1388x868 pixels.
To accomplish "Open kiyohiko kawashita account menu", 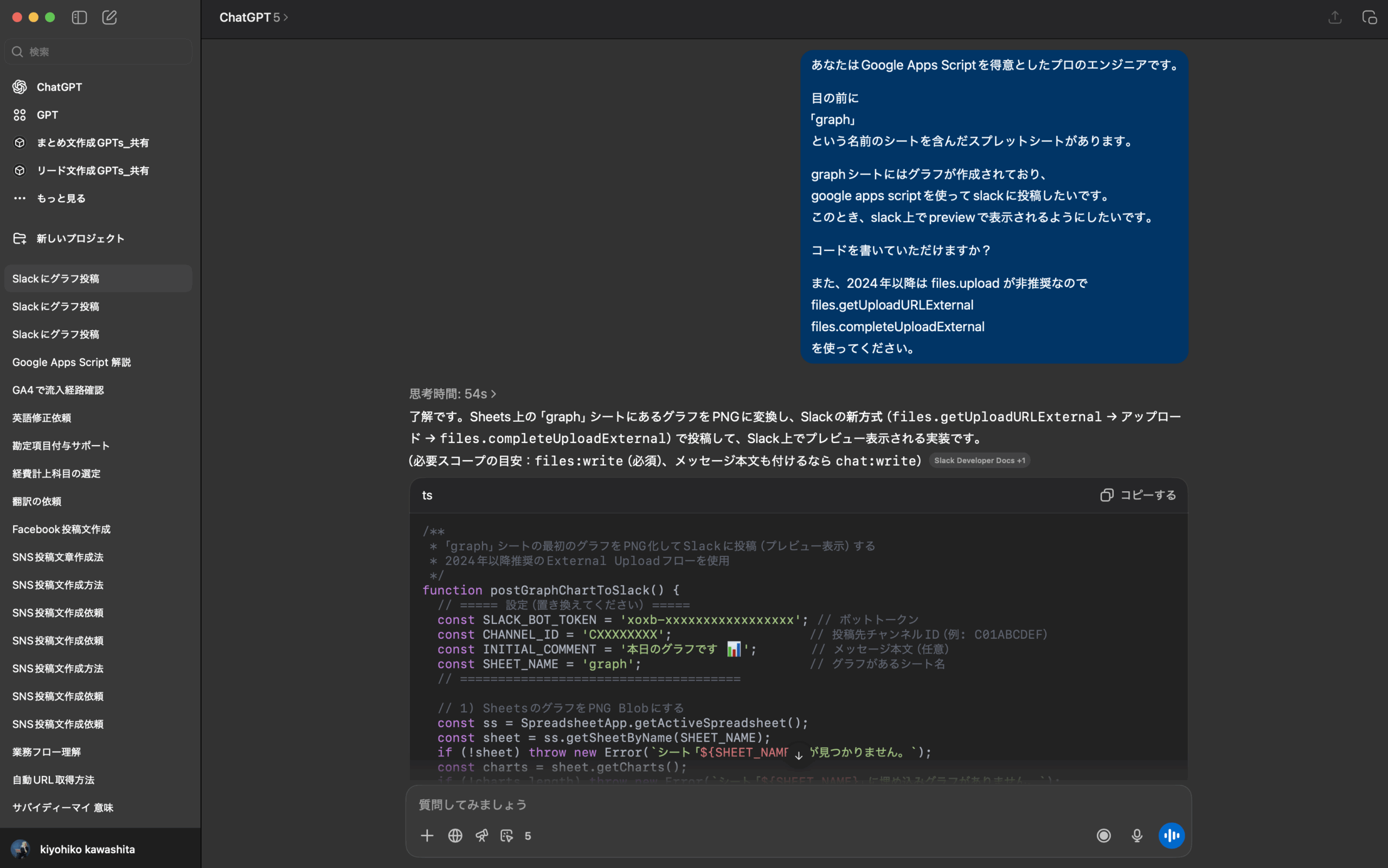I will tap(100, 848).
